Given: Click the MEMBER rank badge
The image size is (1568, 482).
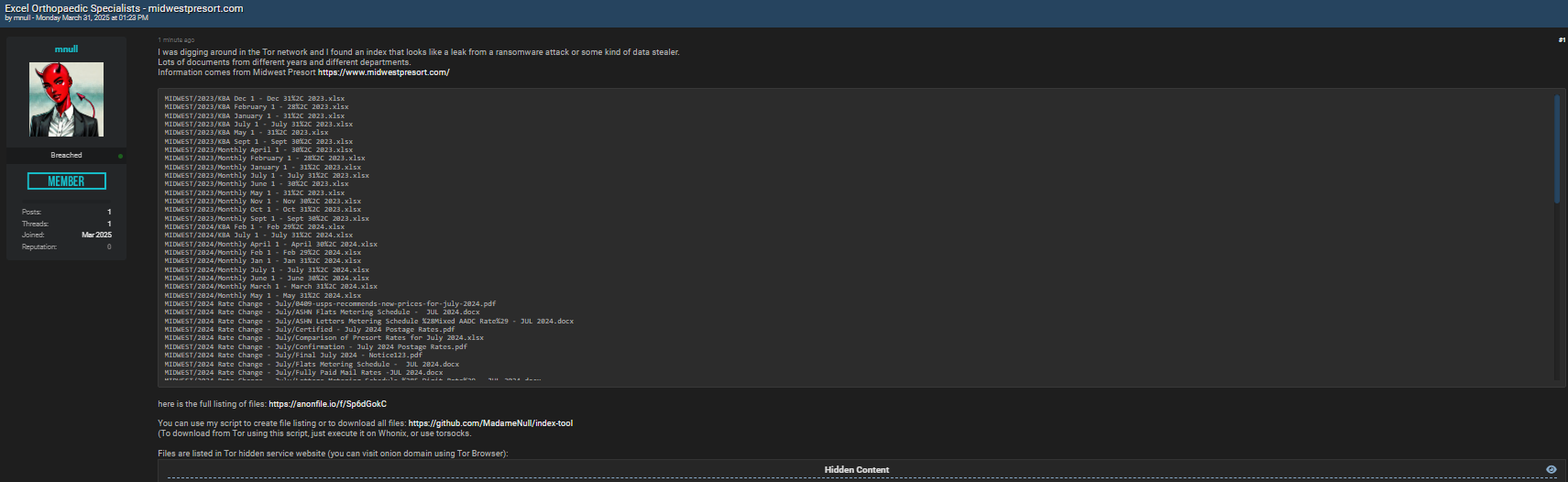Looking at the screenshot, I should pos(66,181).
